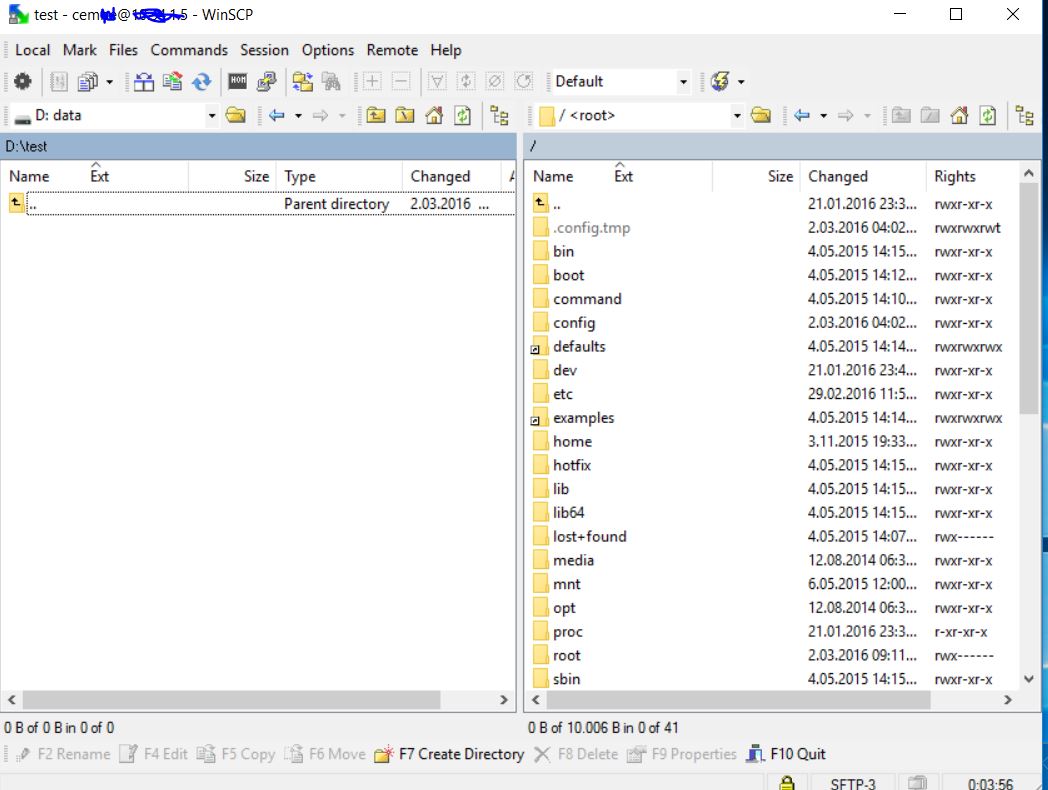Screen dimensions: 1048x790
Task: Select the 'lost+found' folder
Action: point(590,537)
